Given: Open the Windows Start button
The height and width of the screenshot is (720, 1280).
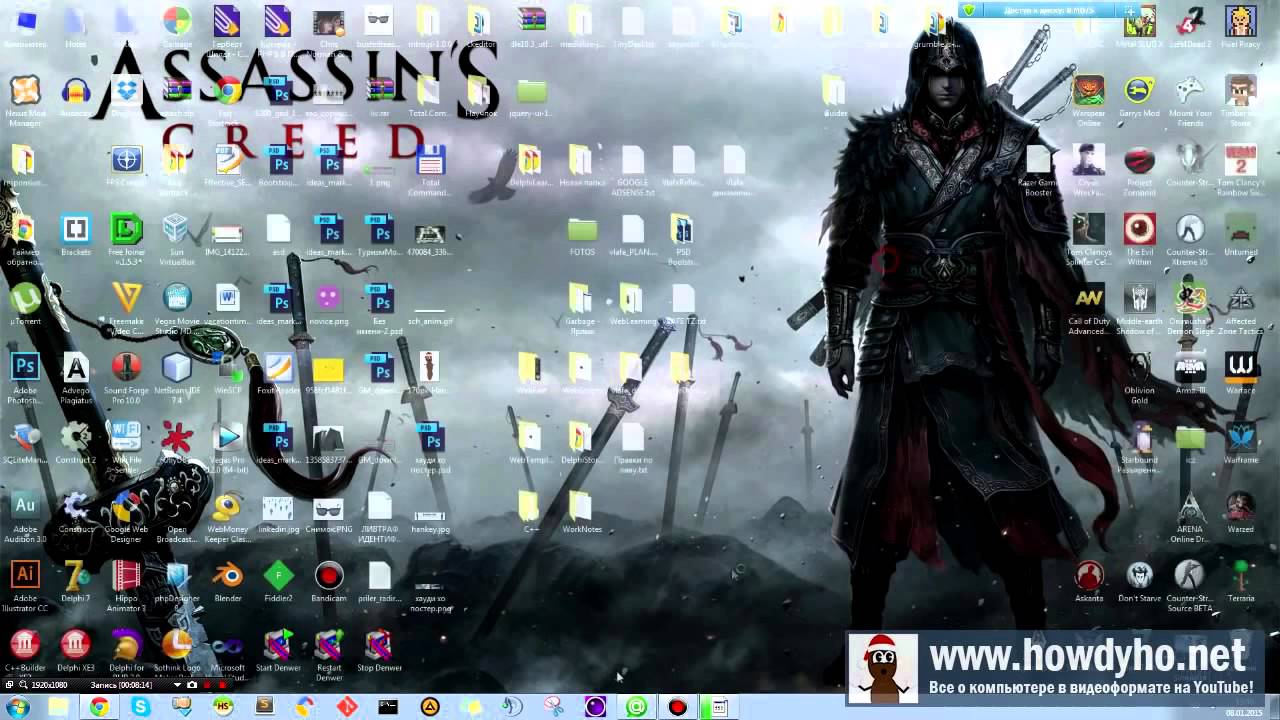Looking at the screenshot, I should [18, 707].
